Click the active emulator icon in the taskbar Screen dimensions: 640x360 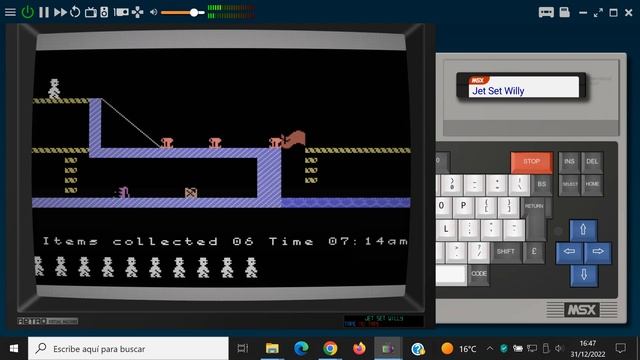point(388,349)
